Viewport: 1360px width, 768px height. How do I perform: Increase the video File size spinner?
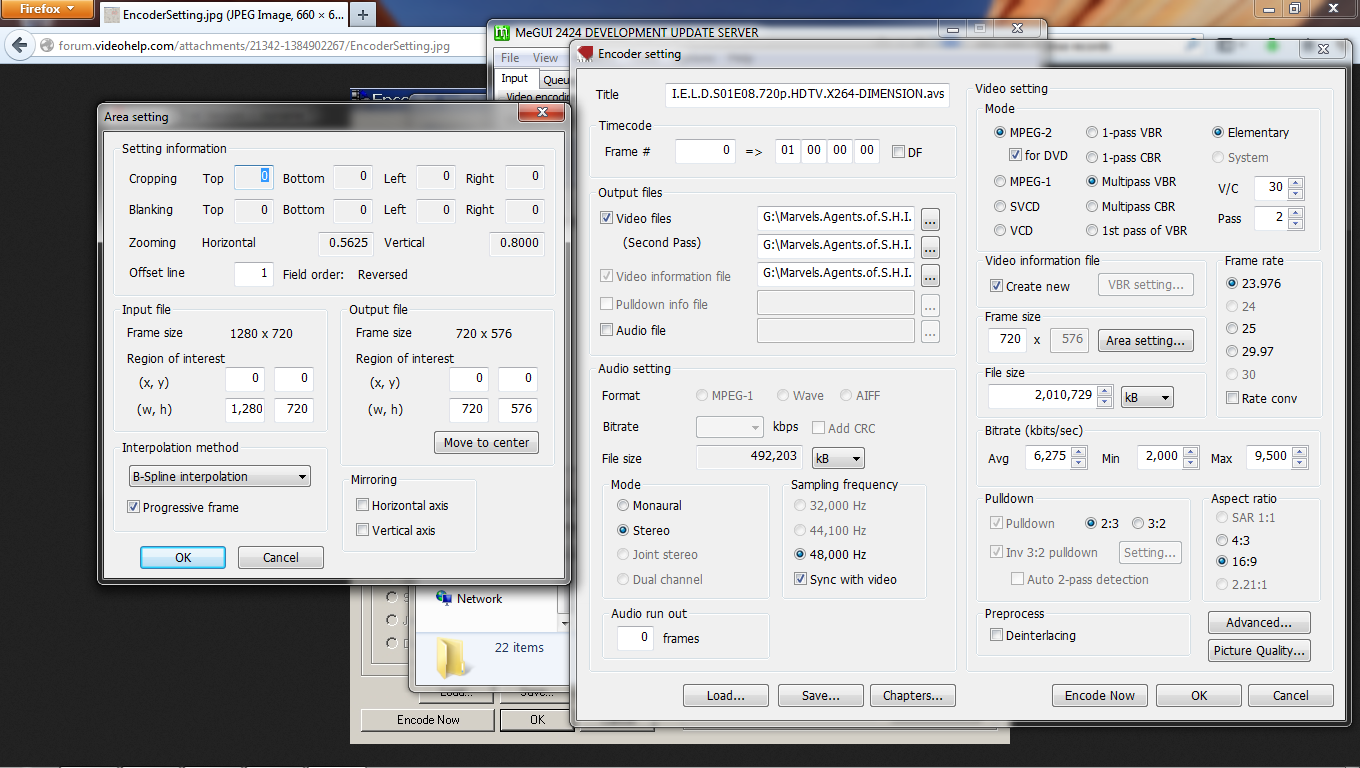[x=1105, y=391]
